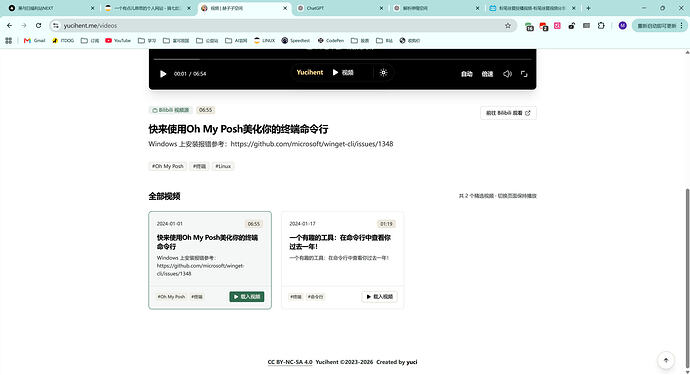
Task: Play the video with the player's play button
Action: tap(163, 74)
